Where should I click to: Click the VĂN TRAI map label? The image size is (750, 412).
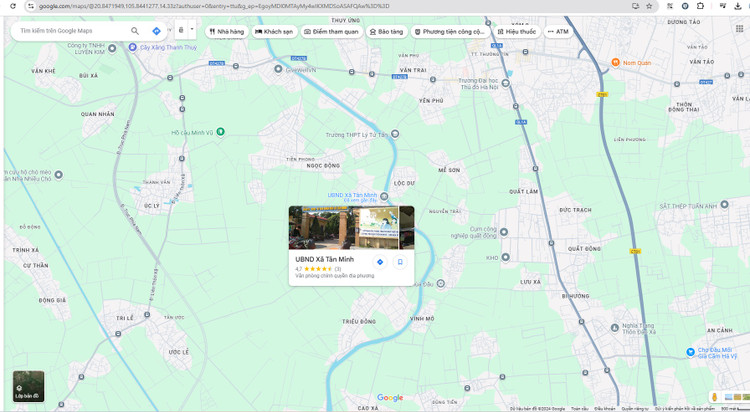click(413, 70)
